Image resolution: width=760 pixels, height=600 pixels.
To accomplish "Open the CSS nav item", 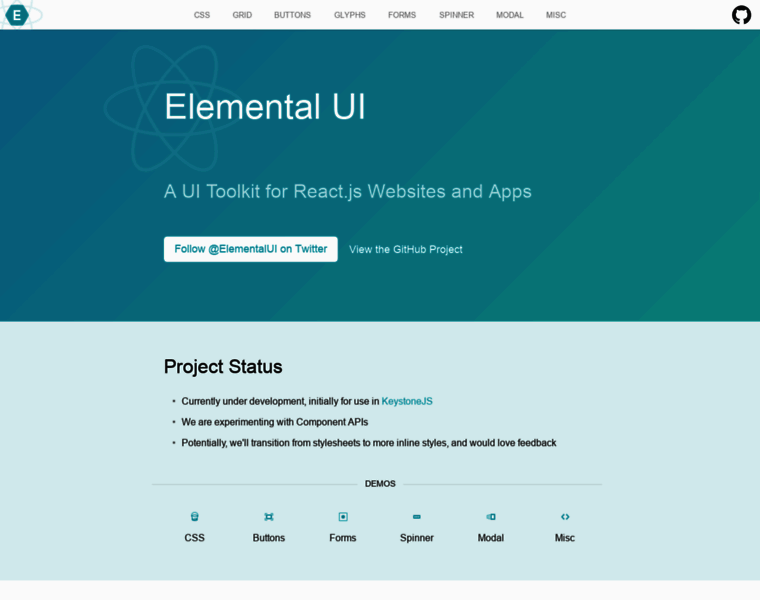I will click(x=202, y=15).
